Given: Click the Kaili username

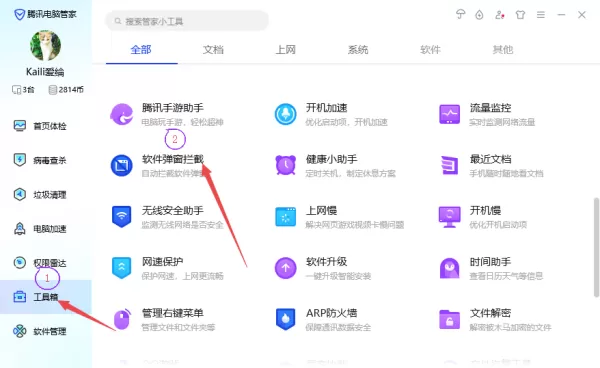Looking at the screenshot, I should pyautogui.click(x=45, y=72).
